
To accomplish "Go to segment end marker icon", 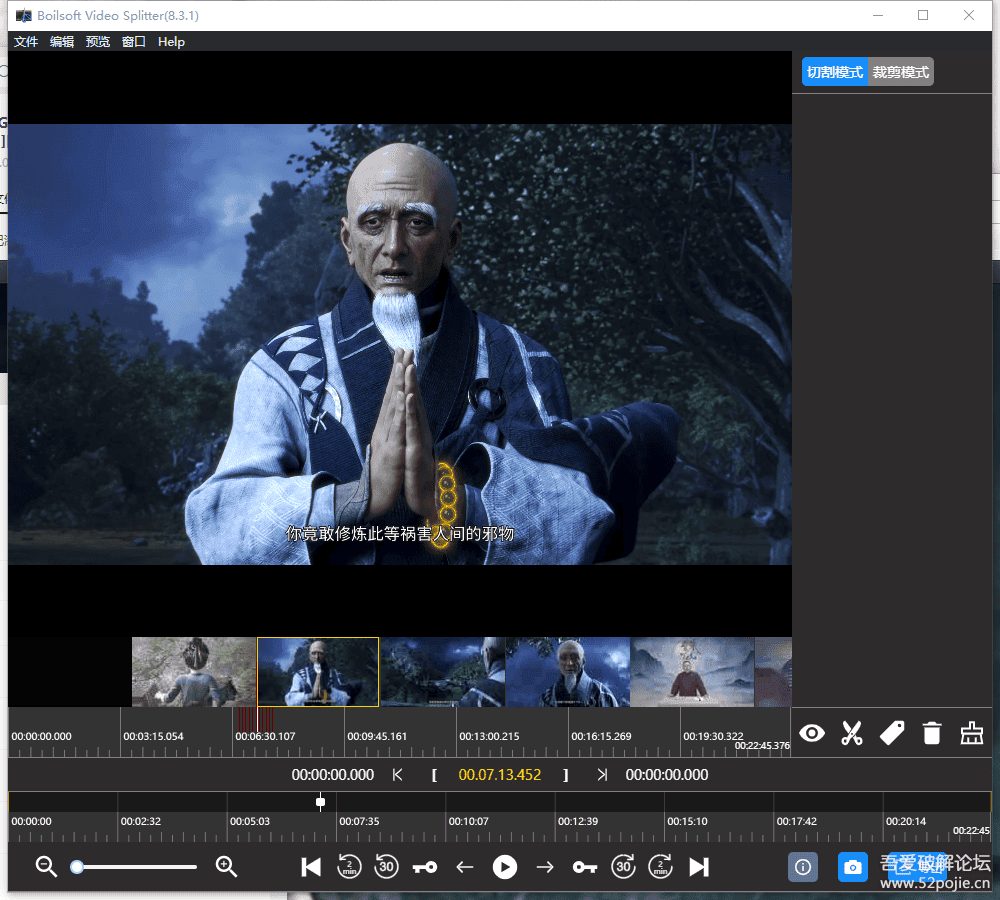I will pyautogui.click(x=602, y=774).
